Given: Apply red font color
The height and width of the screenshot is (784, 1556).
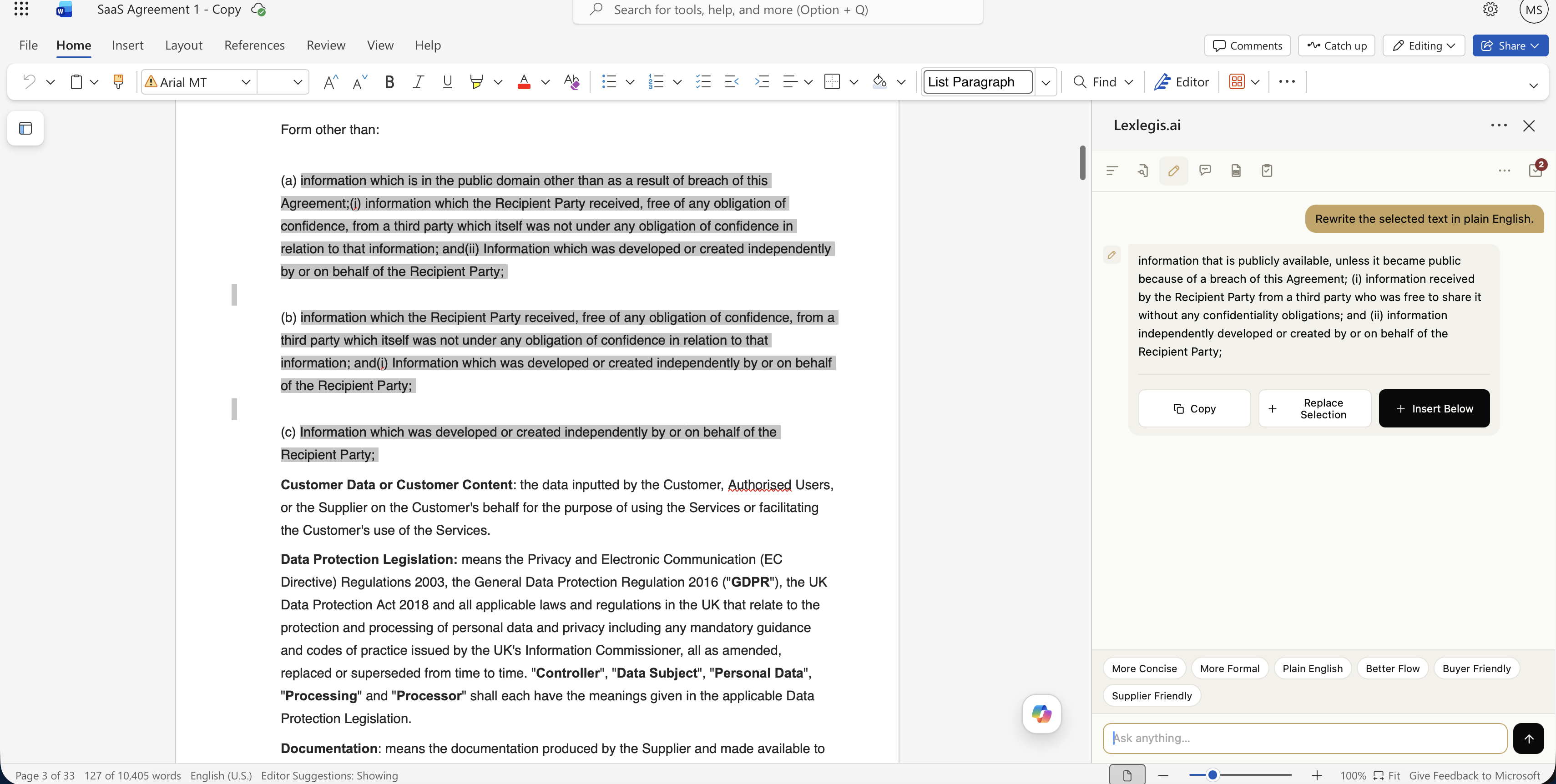Looking at the screenshot, I should tap(524, 81).
